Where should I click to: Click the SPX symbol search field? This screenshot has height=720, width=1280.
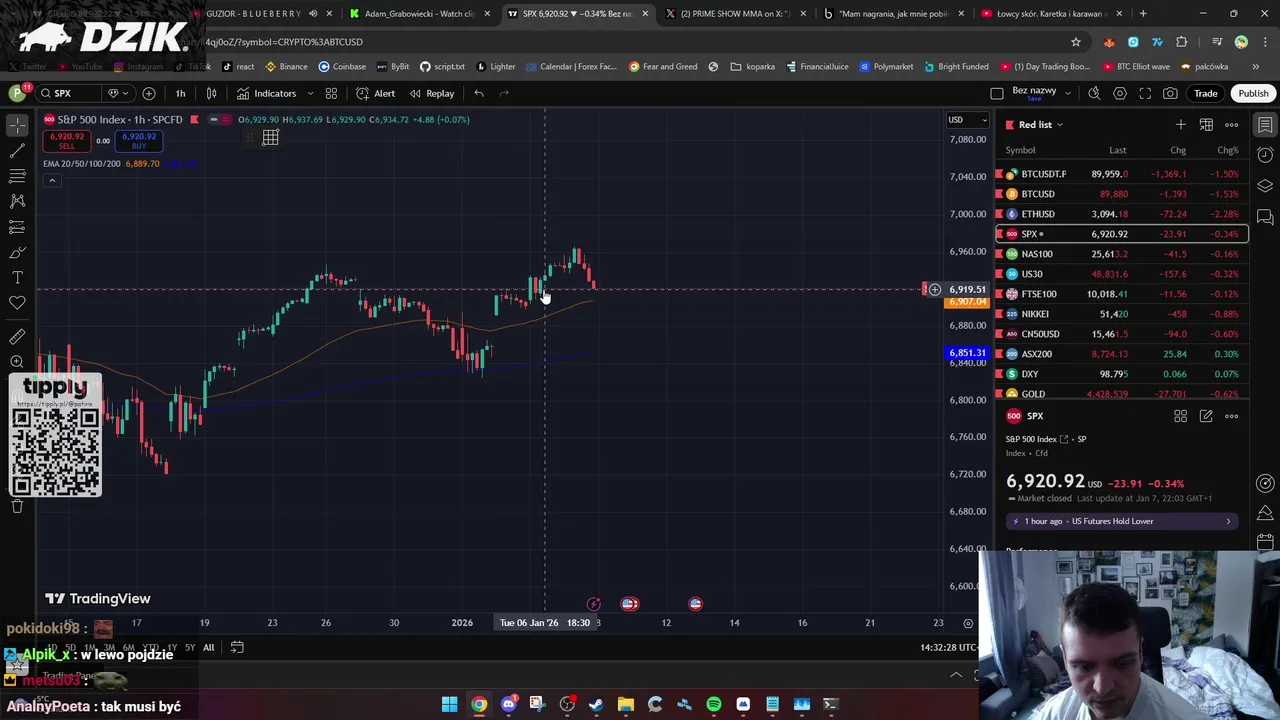[x=68, y=93]
